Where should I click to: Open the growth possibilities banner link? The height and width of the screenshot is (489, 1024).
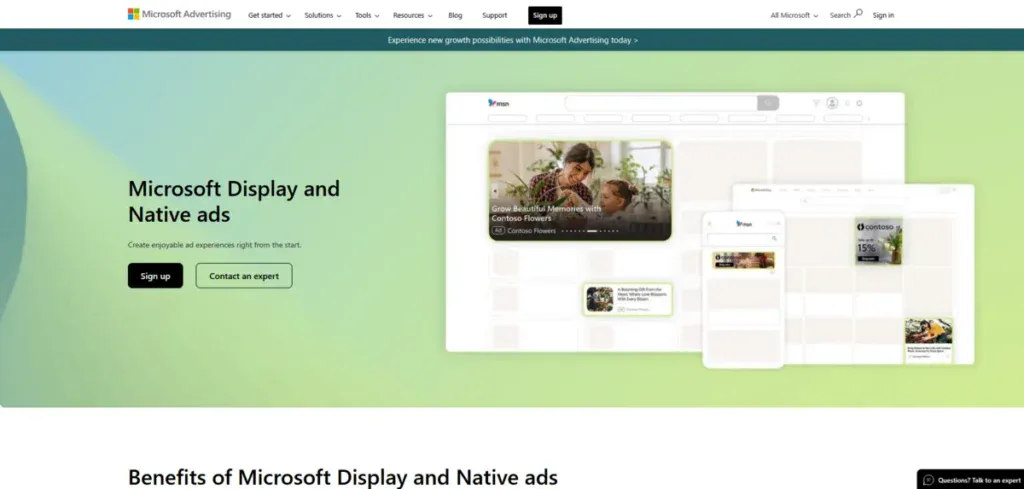pyautogui.click(x=513, y=40)
